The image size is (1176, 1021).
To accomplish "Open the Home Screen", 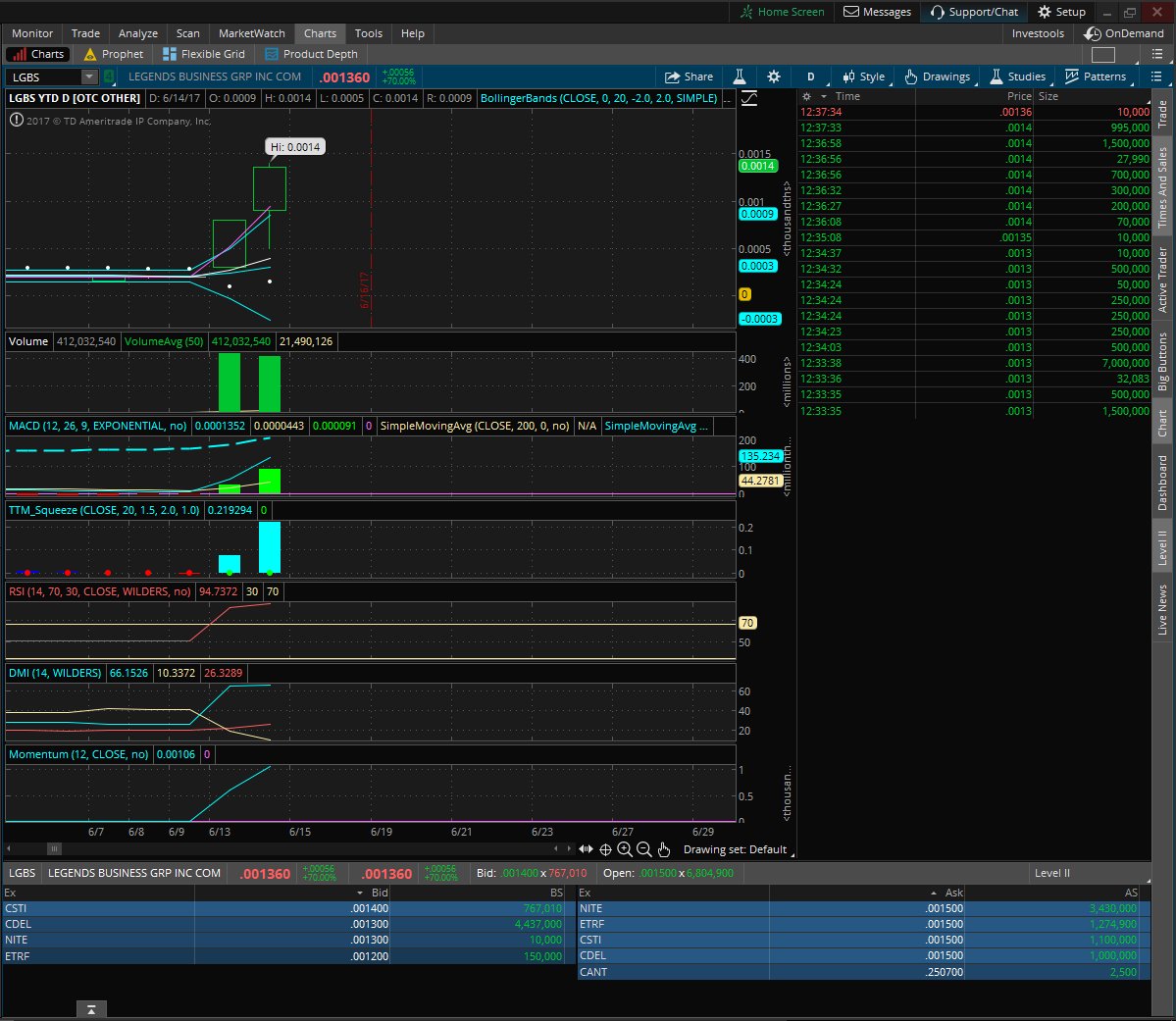I will point(782,12).
